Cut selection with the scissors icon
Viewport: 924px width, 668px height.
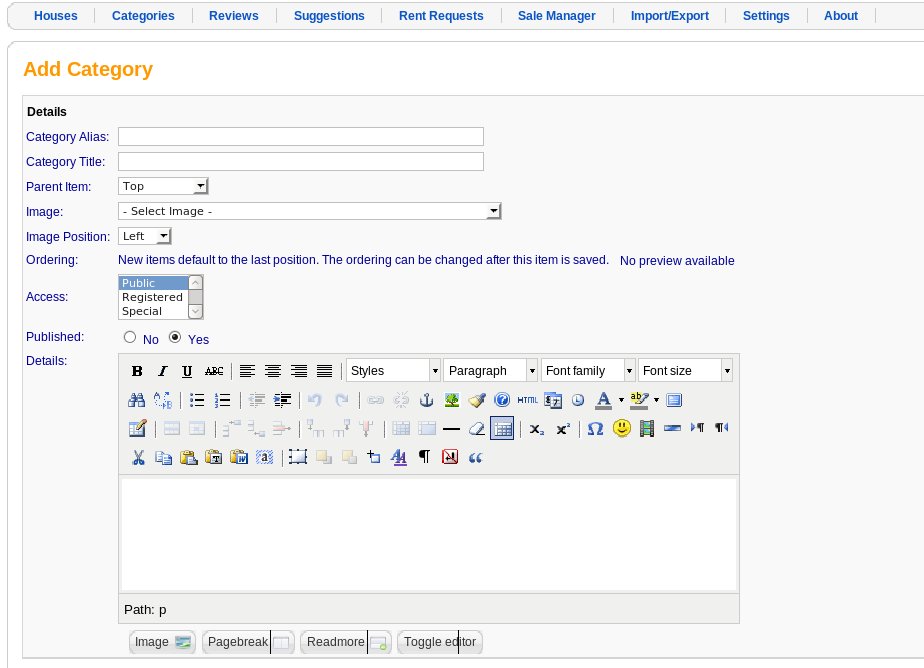click(138, 457)
